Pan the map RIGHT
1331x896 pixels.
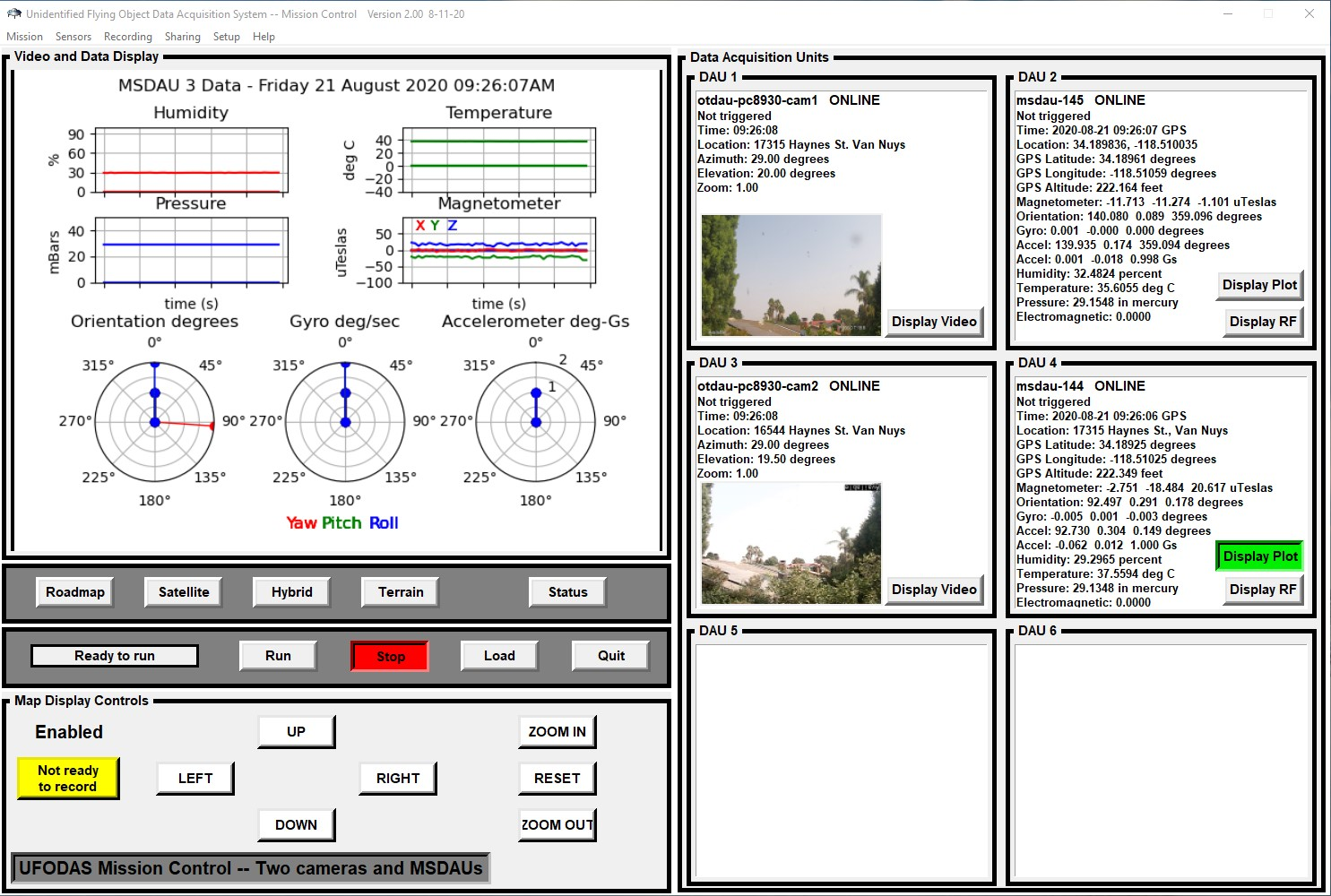398,779
